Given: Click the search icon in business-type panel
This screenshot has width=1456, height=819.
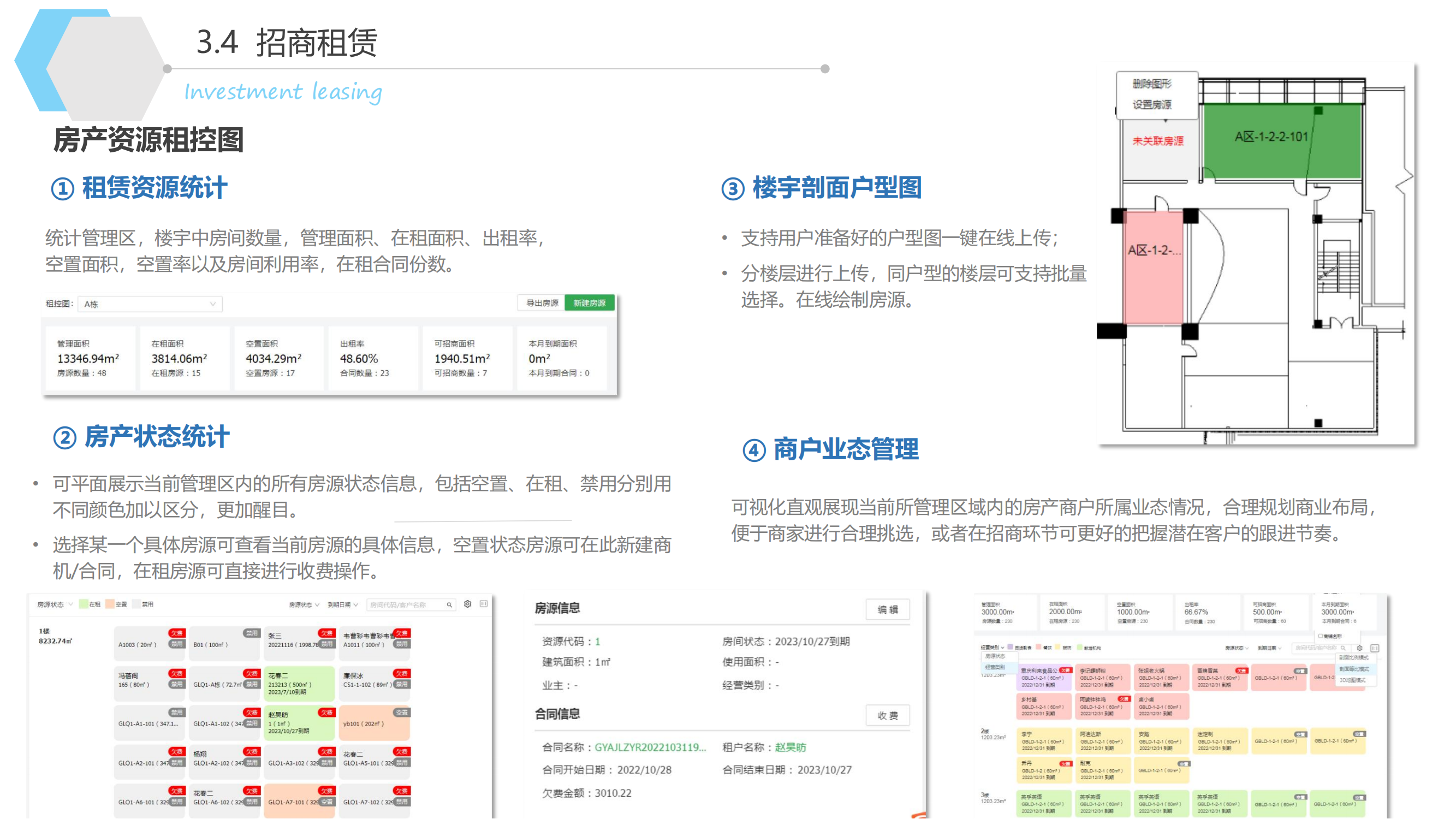Looking at the screenshot, I should tap(1343, 648).
